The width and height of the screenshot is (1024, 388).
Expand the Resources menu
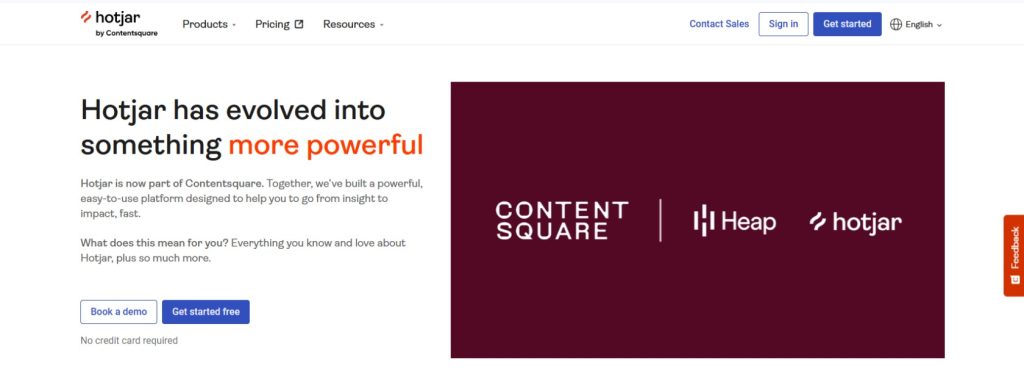[x=353, y=24]
